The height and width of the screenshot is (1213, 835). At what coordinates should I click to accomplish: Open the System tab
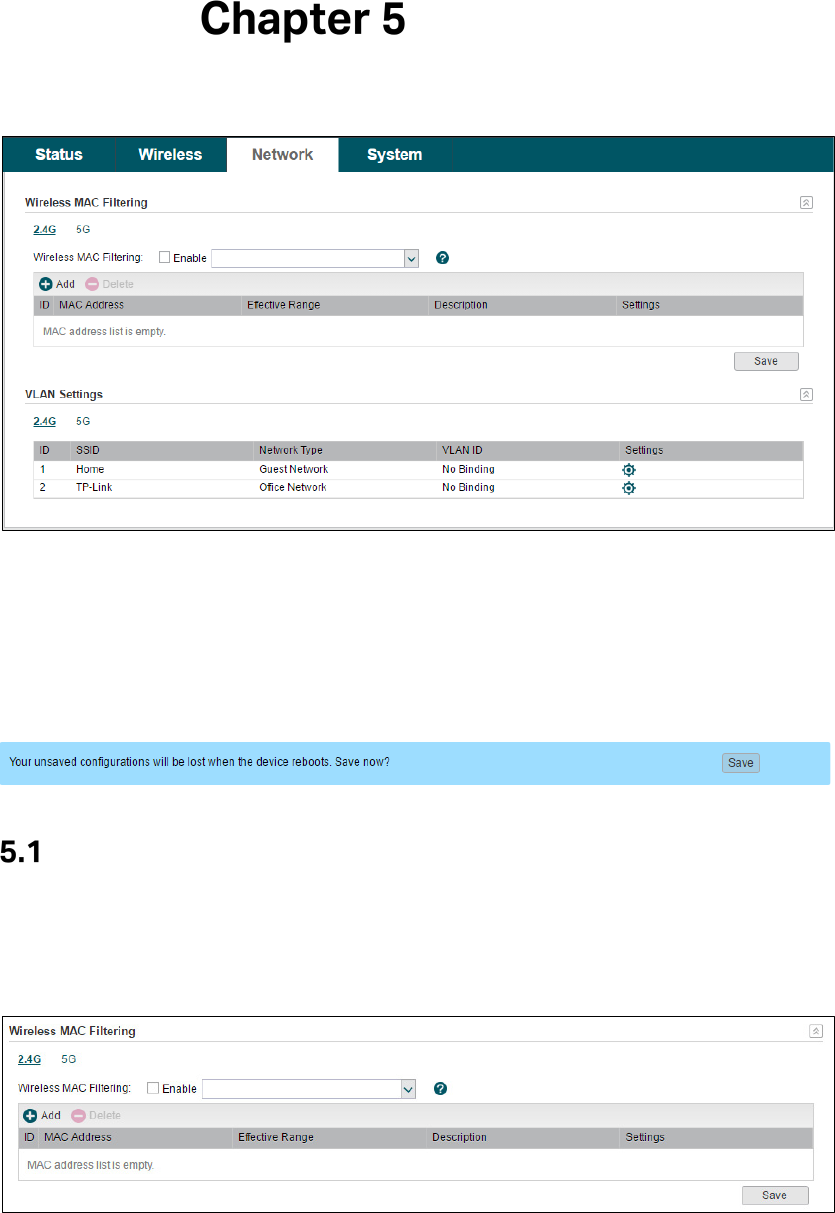click(x=394, y=155)
